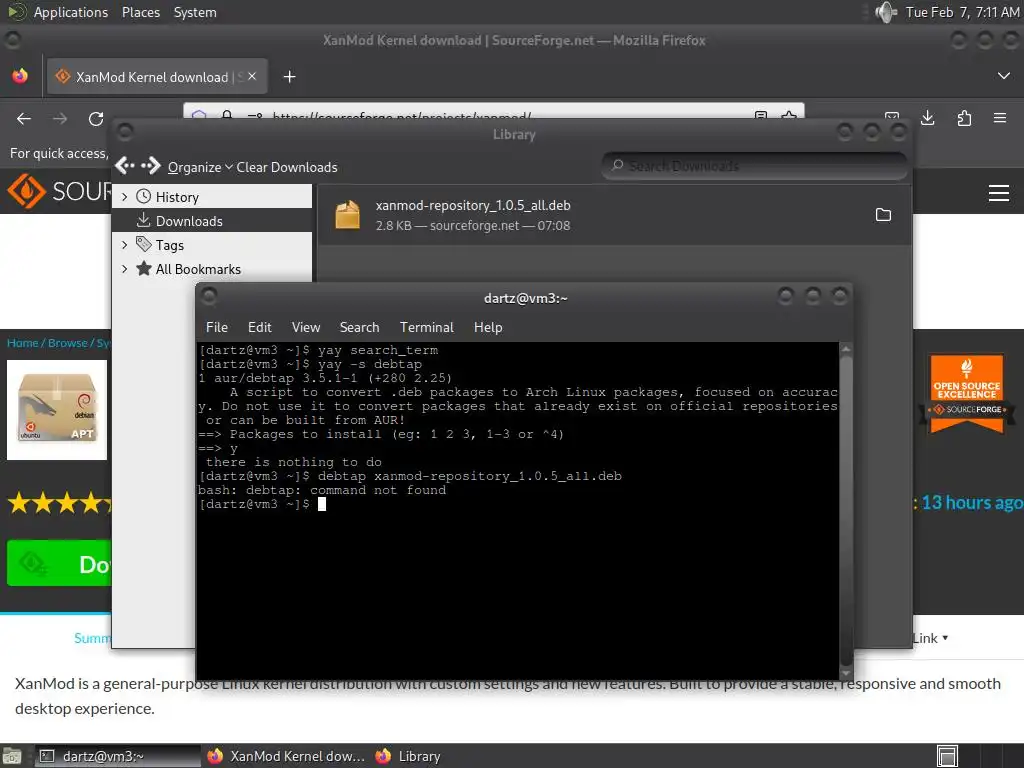Image resolution: width=1024 pixels, height=768 pixels.
Task: Click the Library window menu button
Action: coord(125,133)
